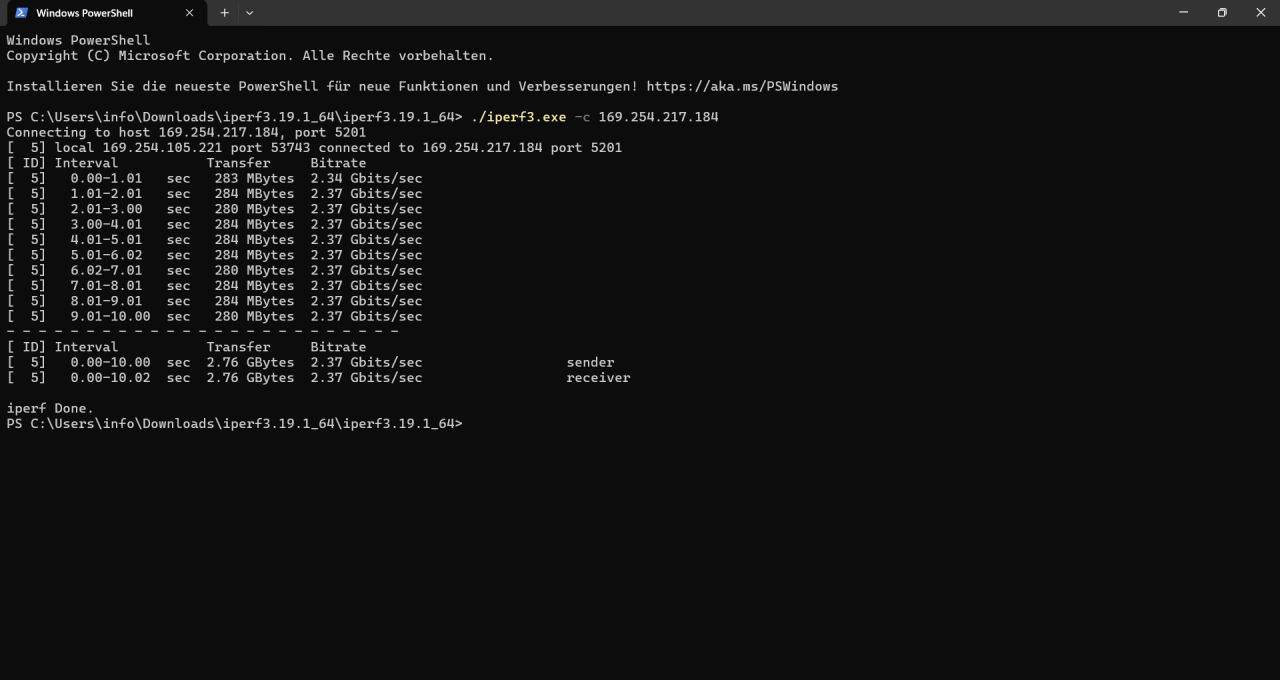
Task: Click the iperf3.exe command text
Action: [x=518, y=116]
